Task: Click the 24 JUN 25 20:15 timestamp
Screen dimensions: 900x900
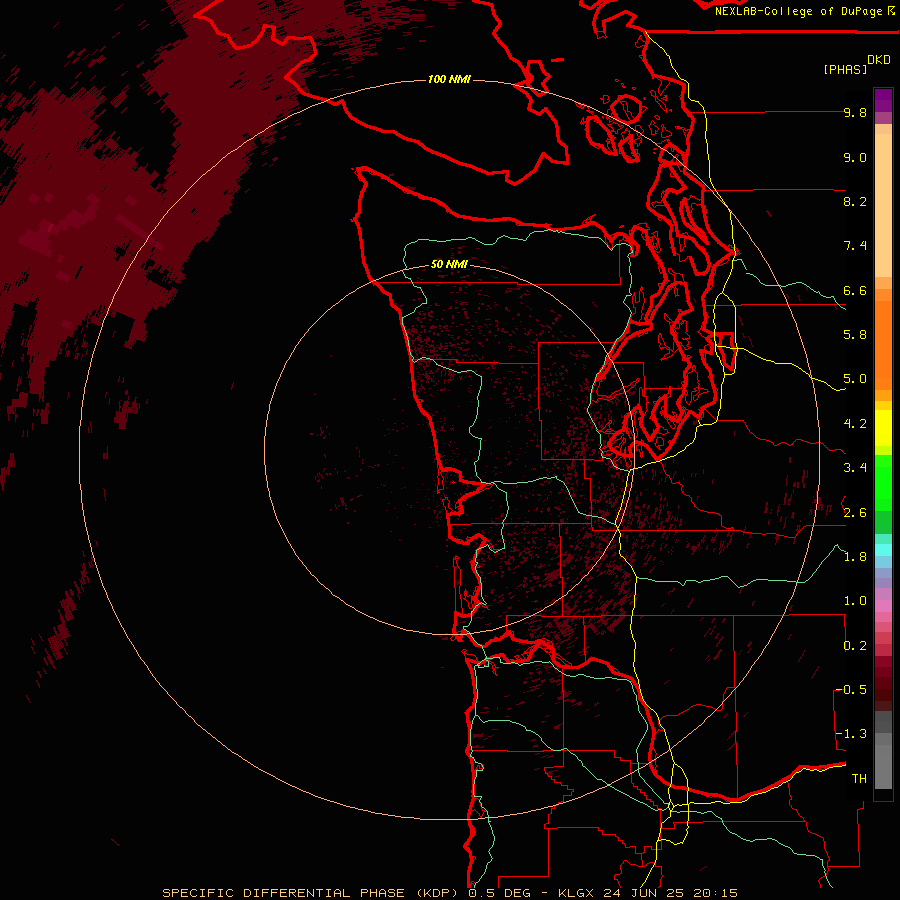Action: tap(670, 893)
